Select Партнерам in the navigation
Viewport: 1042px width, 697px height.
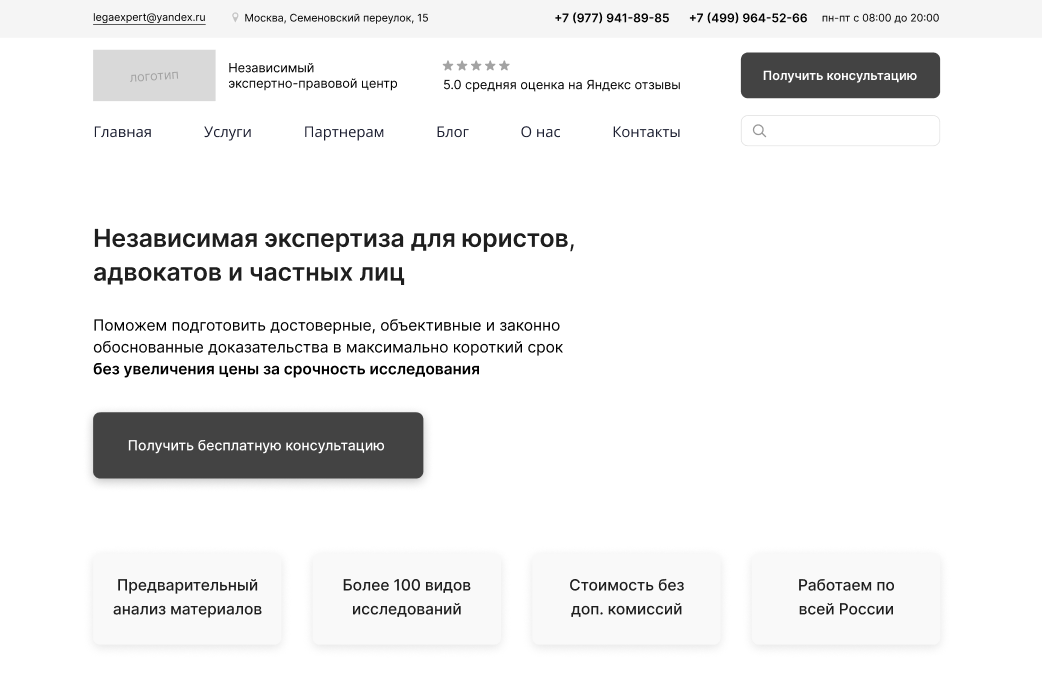click(x=343, y=132)
